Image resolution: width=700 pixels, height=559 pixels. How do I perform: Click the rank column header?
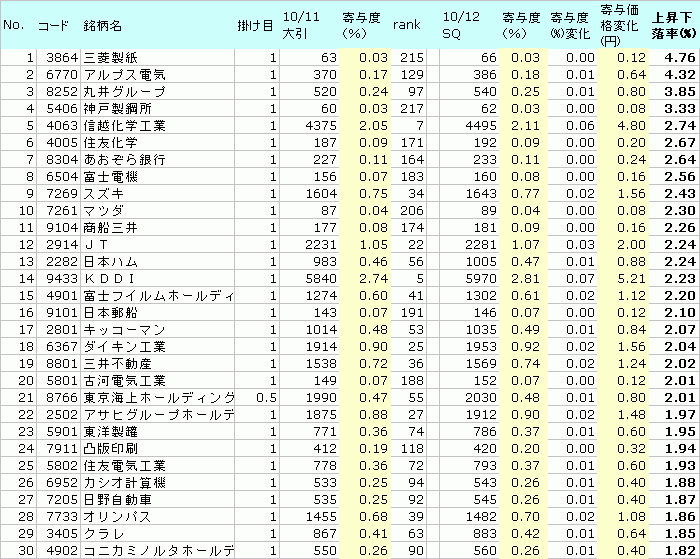click(x=406, y=25)
